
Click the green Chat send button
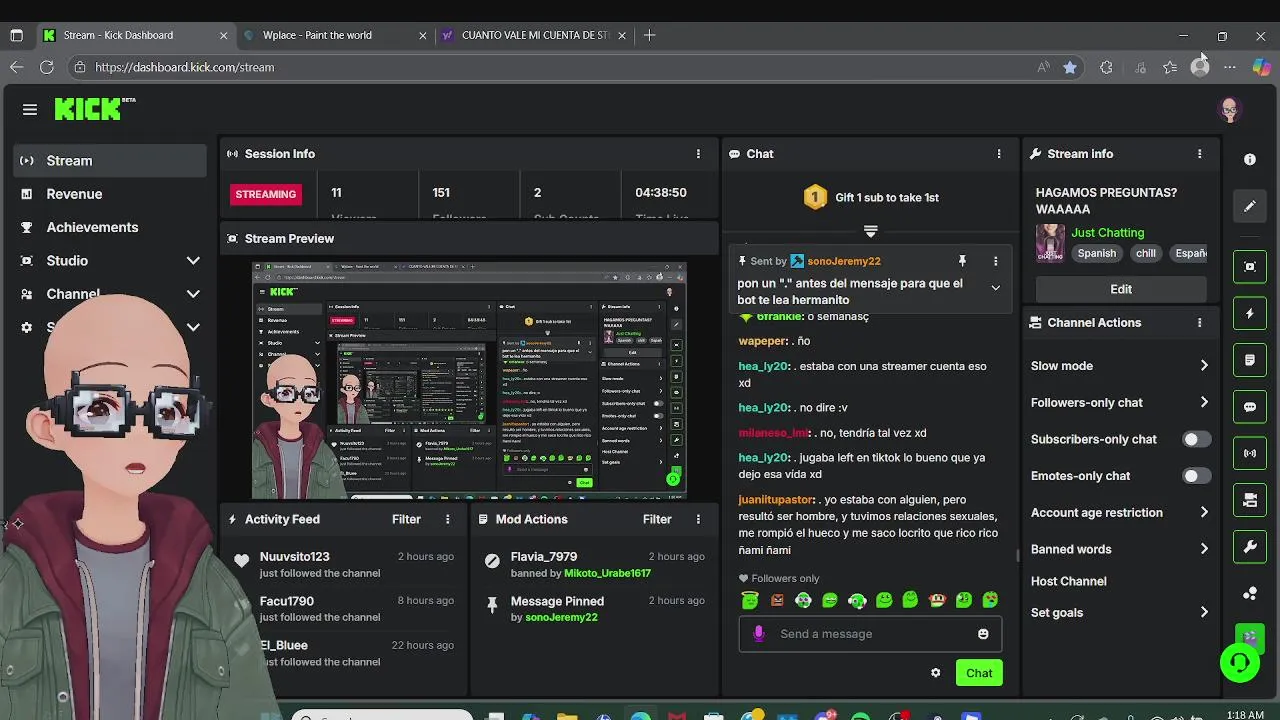click(x=979, y=673)
